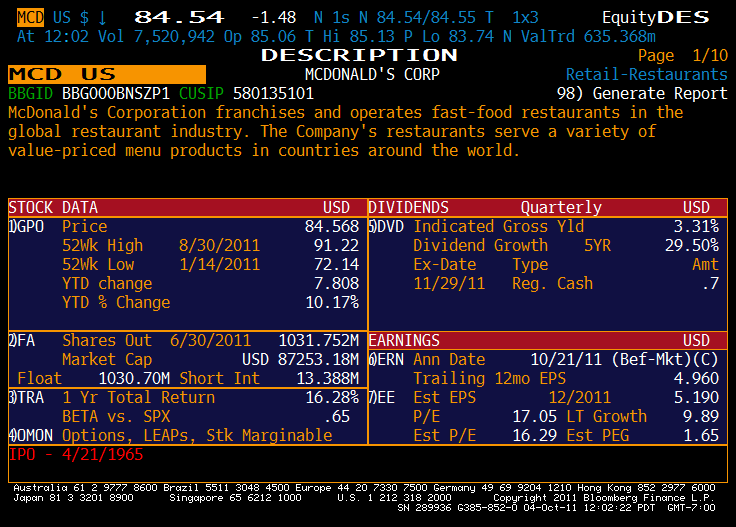This screenshot has height=527, width=736.
Task: Open the 5) DVD dividend link
Action: point(386,227)
